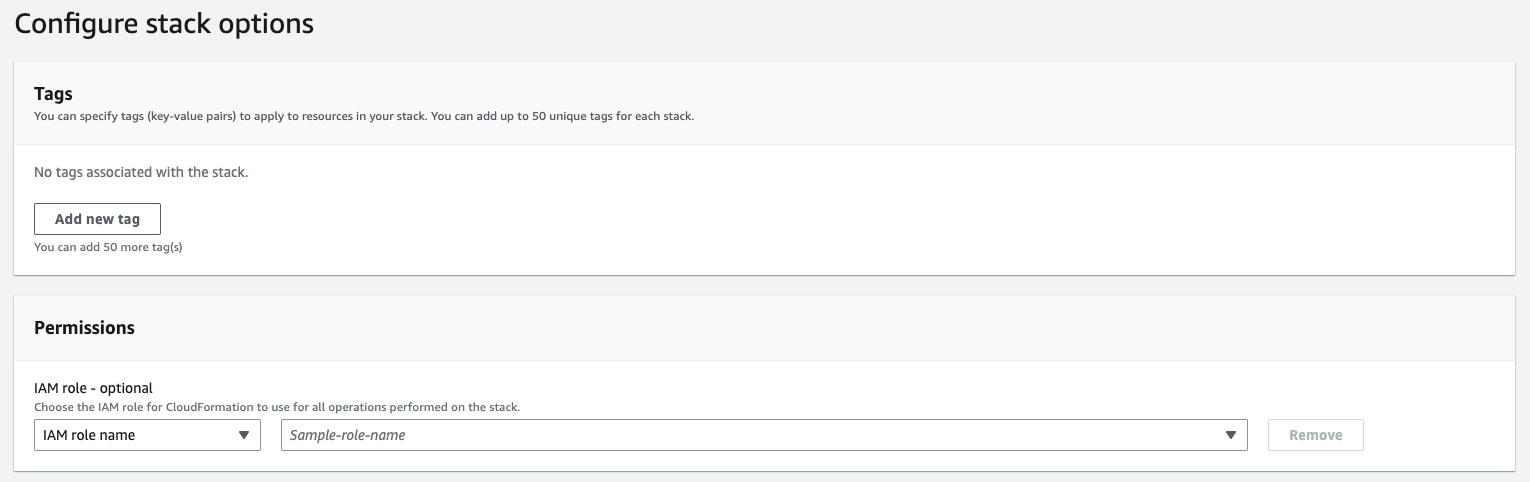
Task: Select the Configure stack options page heading
Action: [164, 24]
